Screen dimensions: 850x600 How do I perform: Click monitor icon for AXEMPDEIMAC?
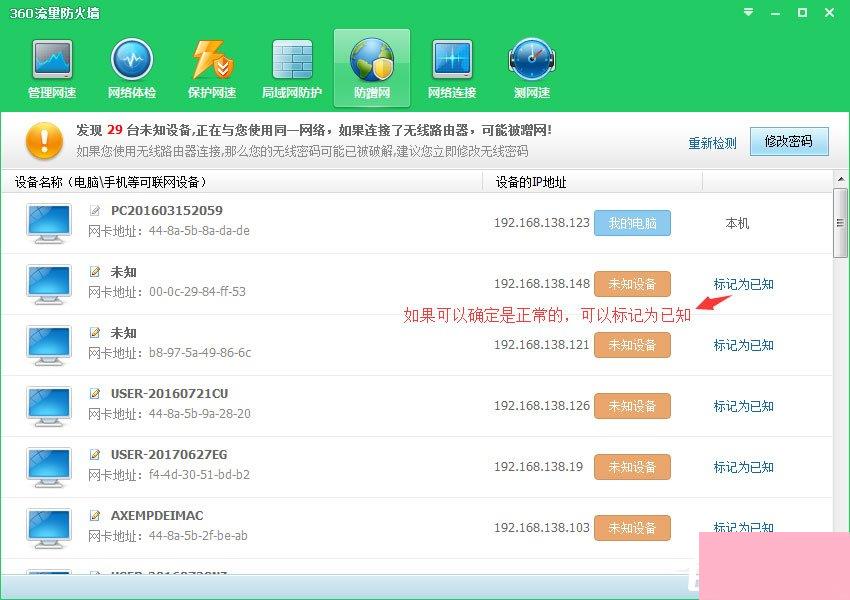point(49,528)
